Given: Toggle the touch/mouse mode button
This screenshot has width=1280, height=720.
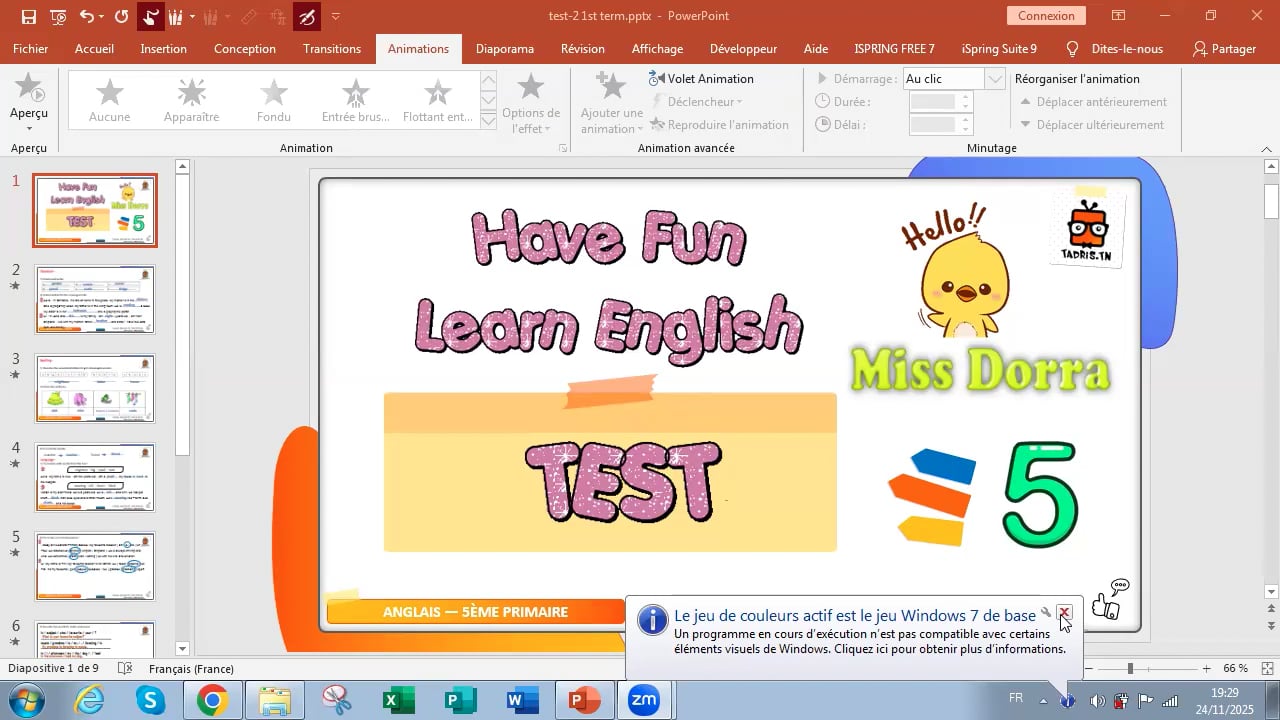Looking at the screenshot, I should pos(150,16).
